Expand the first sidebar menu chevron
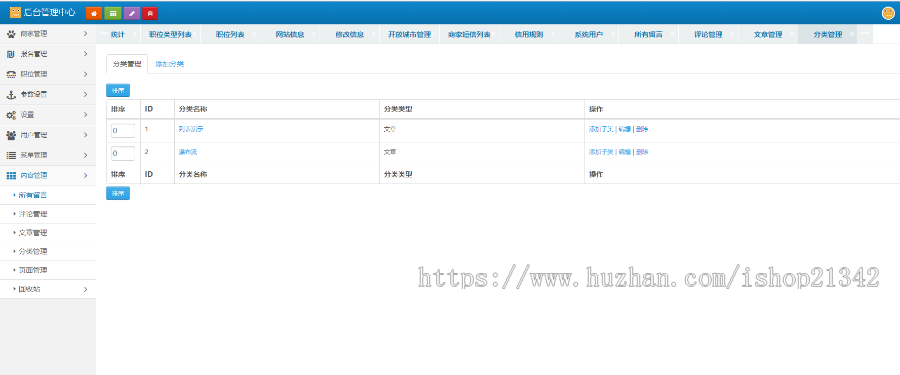This screenshot has width=900, height=375. (85, 34)
